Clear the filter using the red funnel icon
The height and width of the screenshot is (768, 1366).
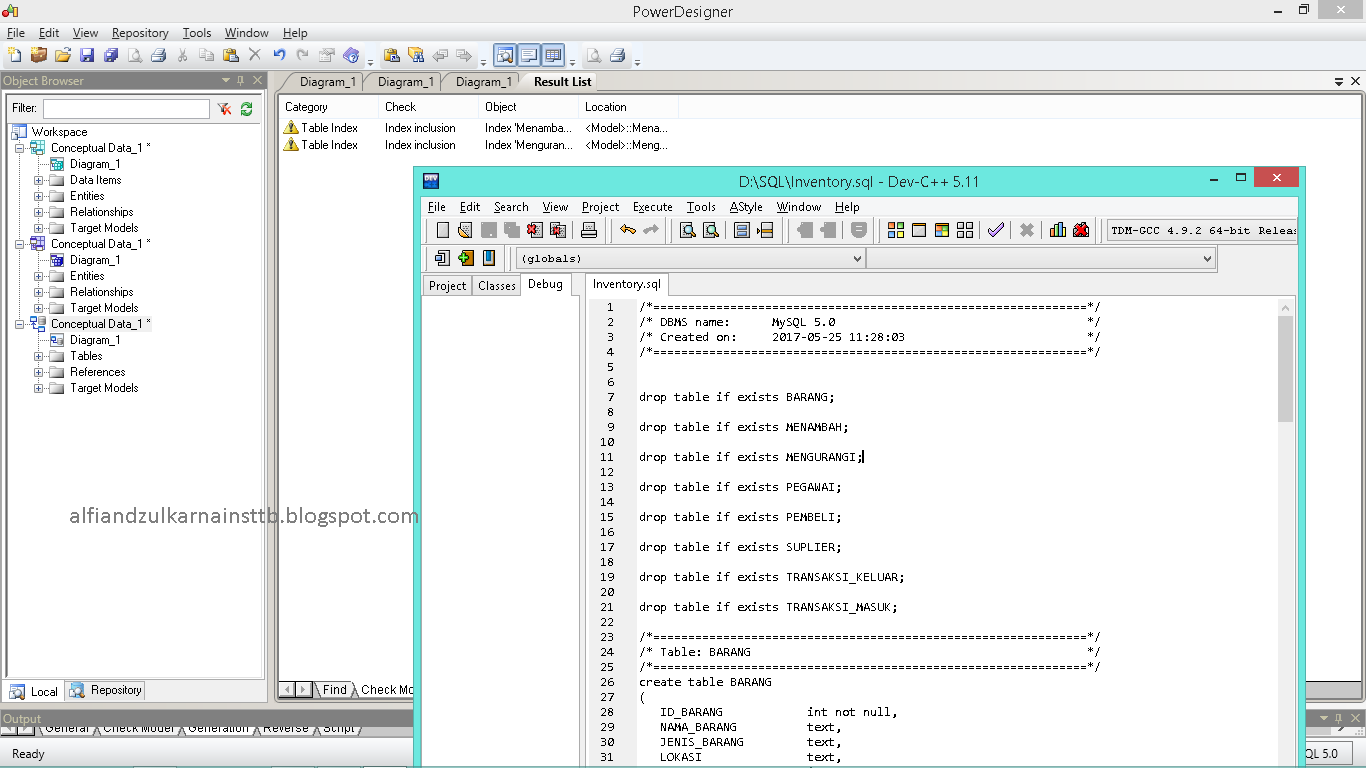(224, 108)
